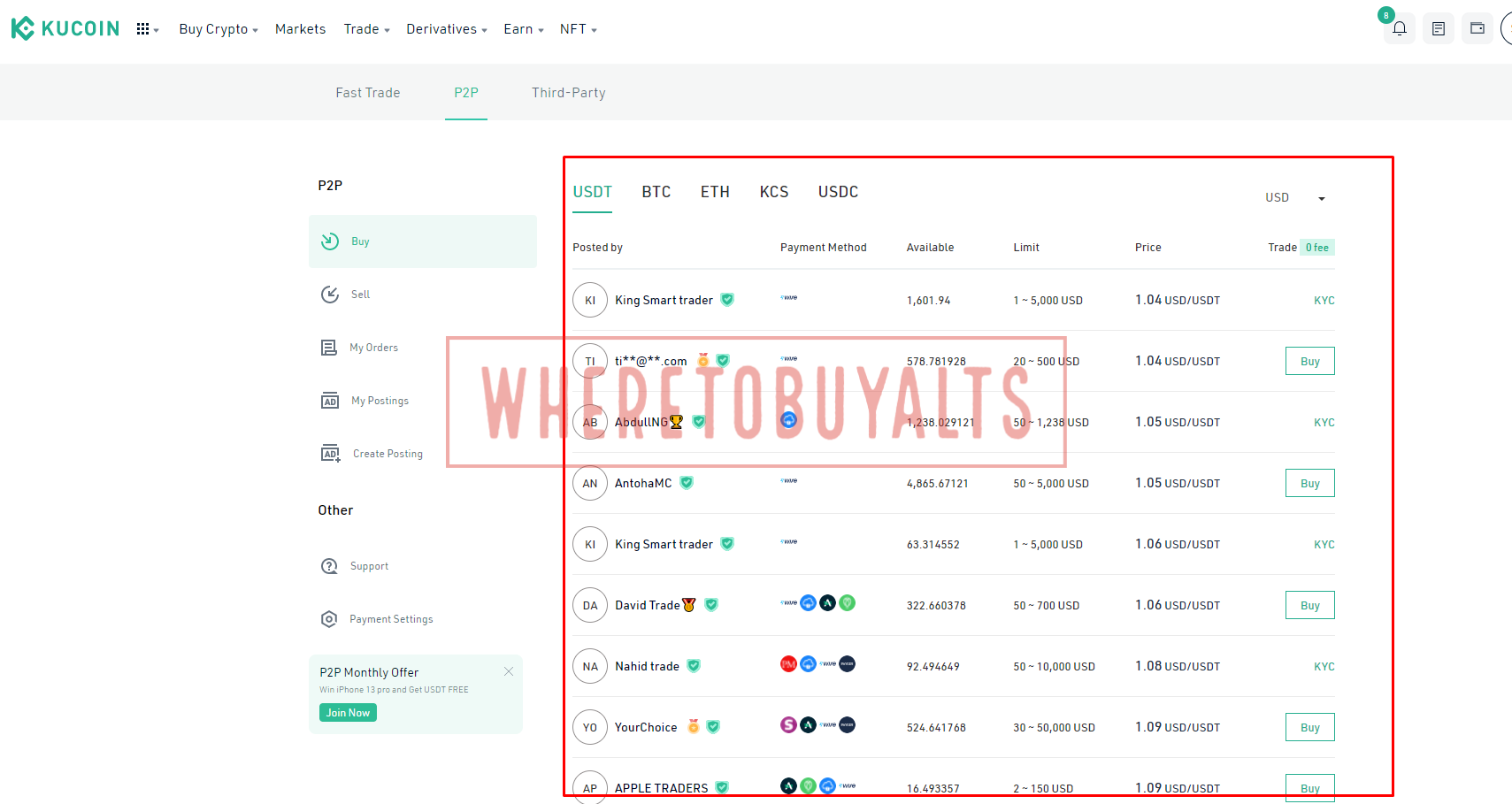This screenshot has height=804, width=1512.
Task: Click verified shield badge next to Nahid trade
Action: (x=694, y=665)
